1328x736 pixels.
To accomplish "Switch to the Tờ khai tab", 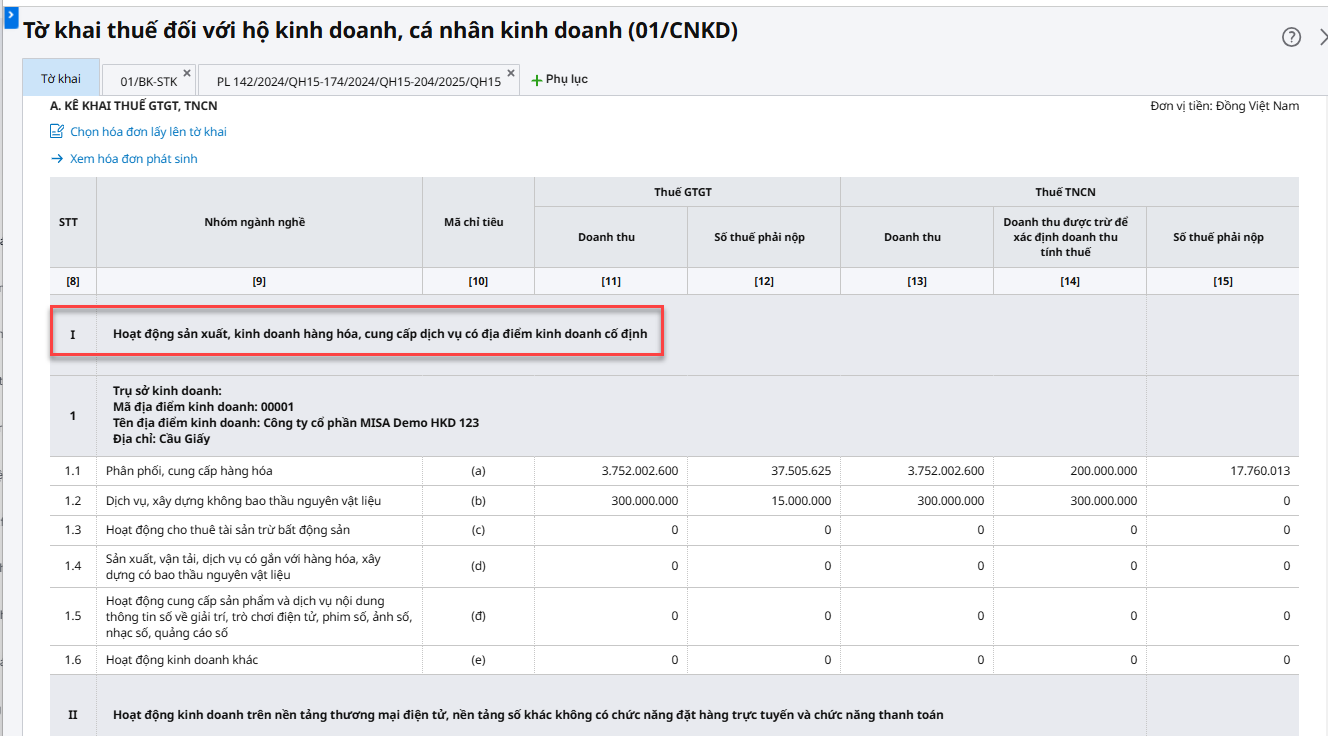I will click(61, 79).
